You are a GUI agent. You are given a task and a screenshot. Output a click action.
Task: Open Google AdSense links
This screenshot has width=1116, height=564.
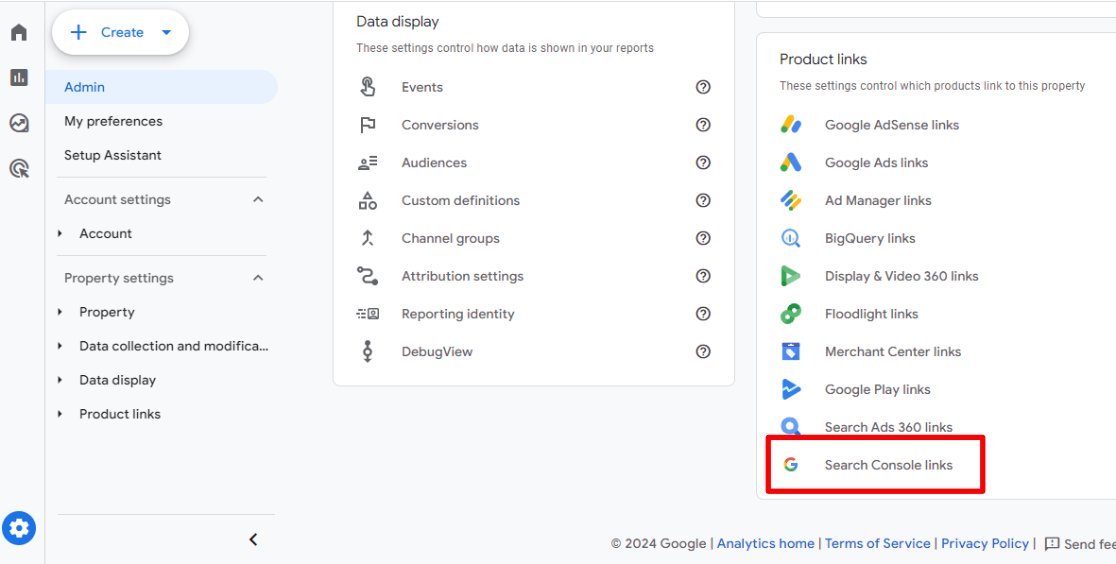coord(892,125)
